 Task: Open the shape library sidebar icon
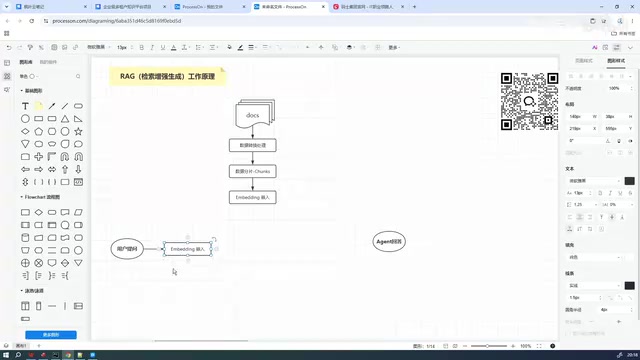tap(7, 76)
